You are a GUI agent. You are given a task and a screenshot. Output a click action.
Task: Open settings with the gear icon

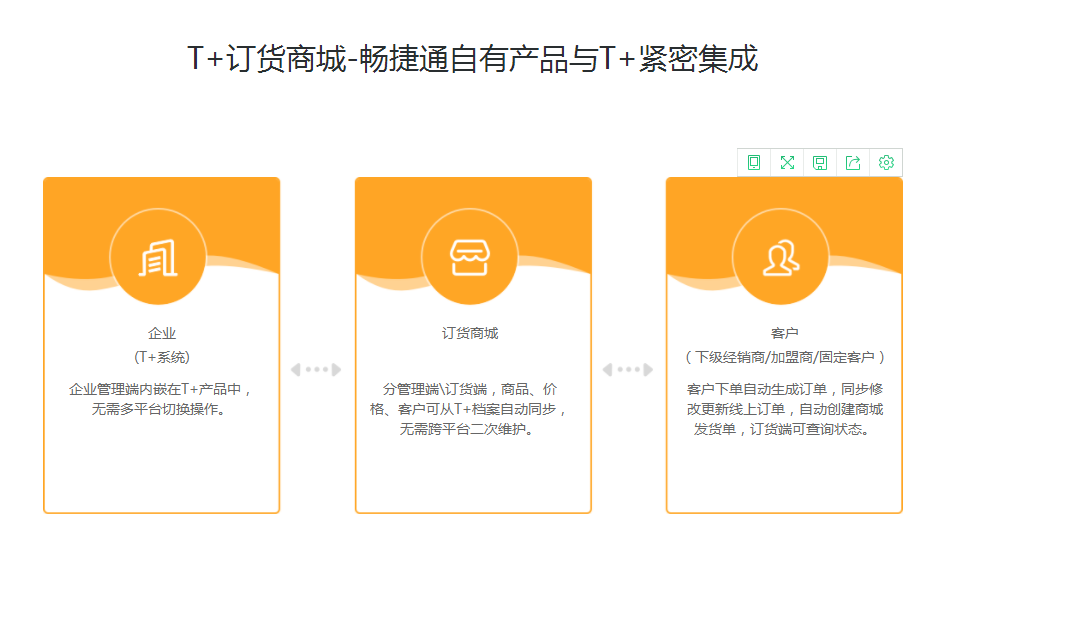(886, 163)
